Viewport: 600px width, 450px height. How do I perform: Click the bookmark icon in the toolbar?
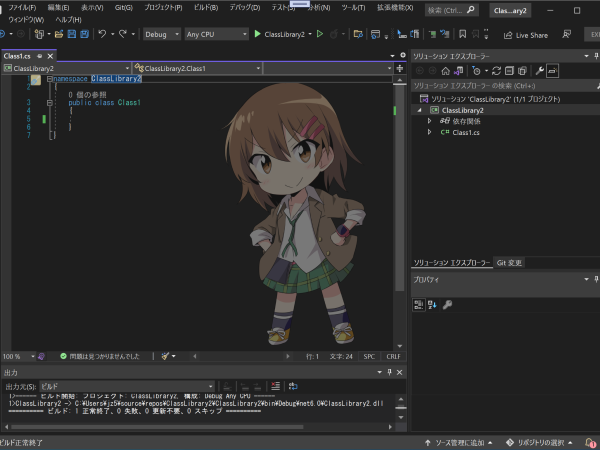(463, 34)
